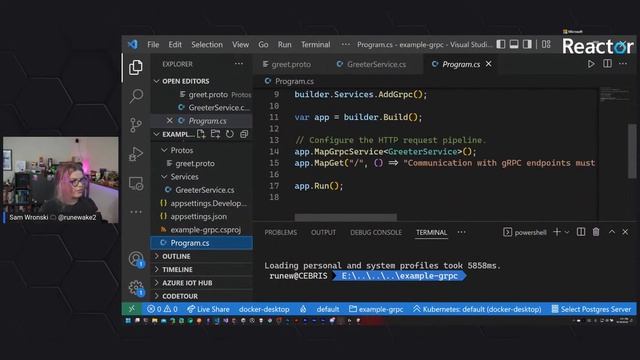Open the Search view in activity bar
Screen dimensions: 640x360
pos(136,96)
